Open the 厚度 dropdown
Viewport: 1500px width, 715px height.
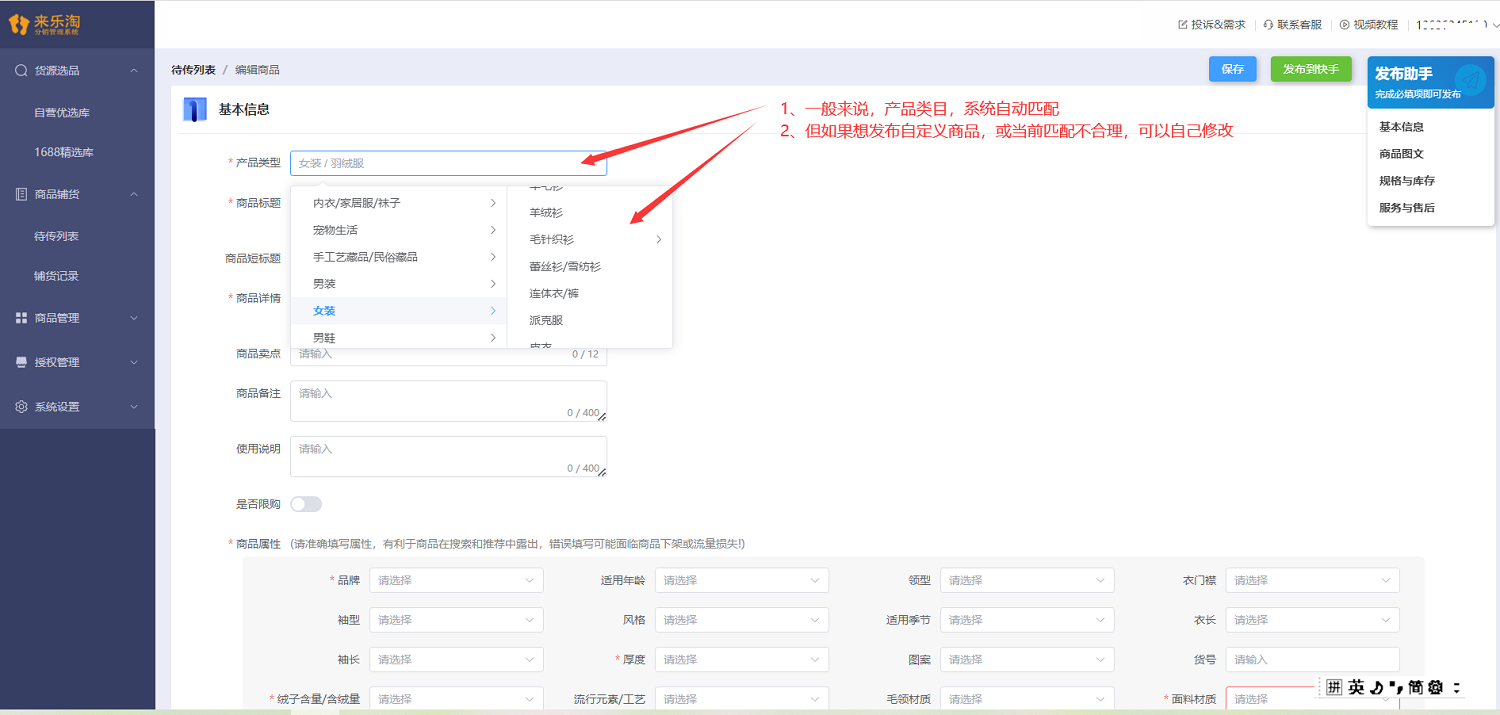pyautogui.click(x=742, y=660)
